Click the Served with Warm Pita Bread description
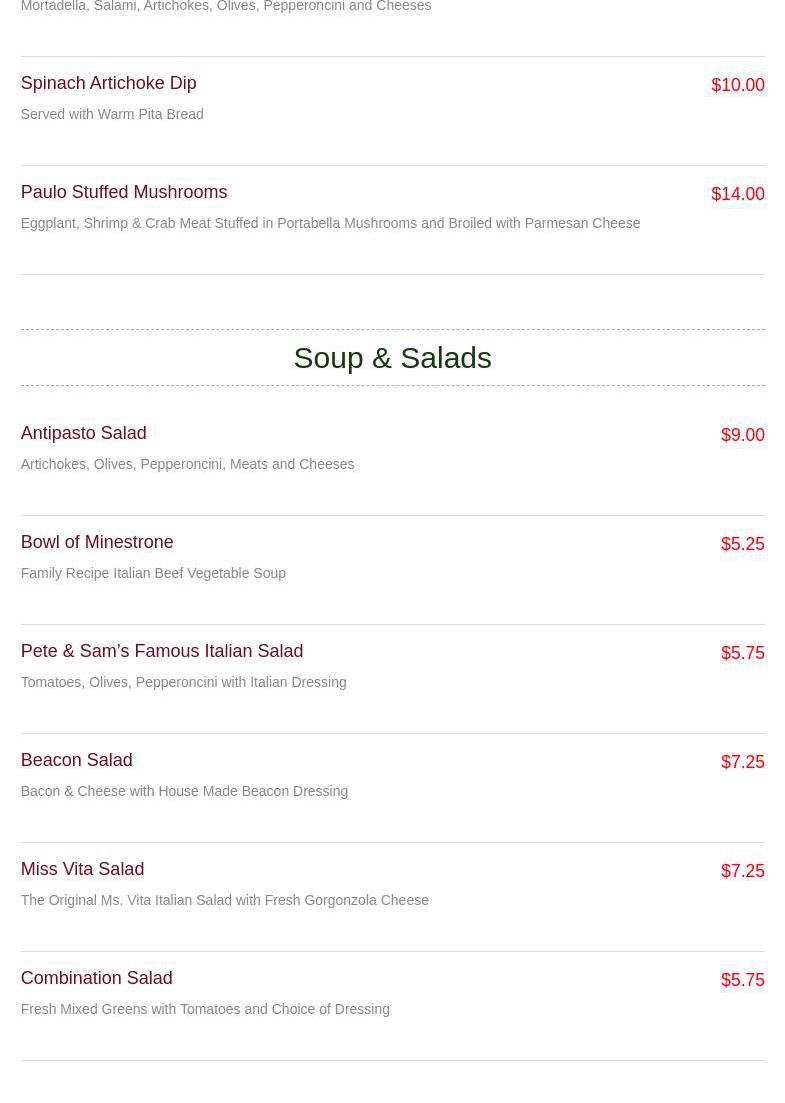 (112, 114)
